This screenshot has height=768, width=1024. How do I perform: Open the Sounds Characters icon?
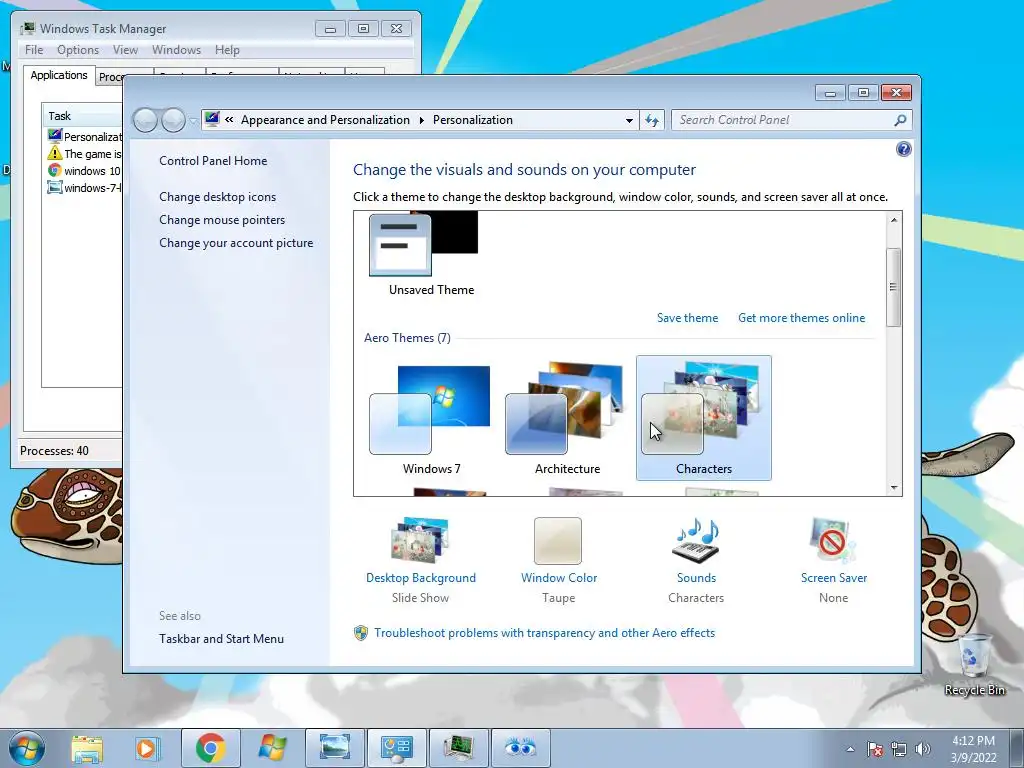coord(696,541)
